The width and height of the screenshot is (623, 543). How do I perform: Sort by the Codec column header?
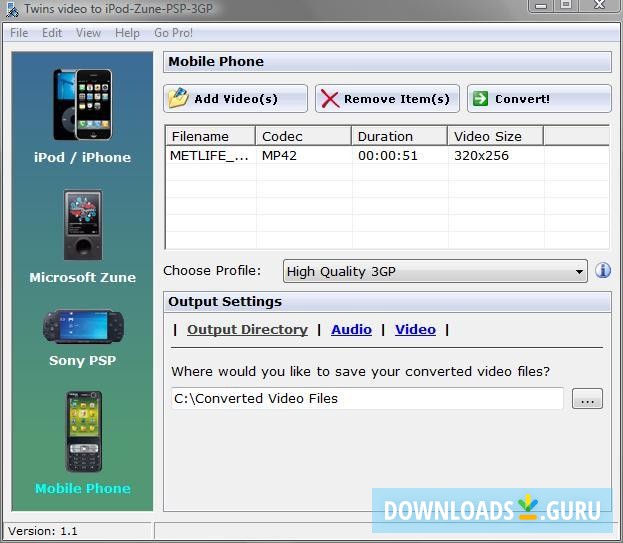click(304, 136)
